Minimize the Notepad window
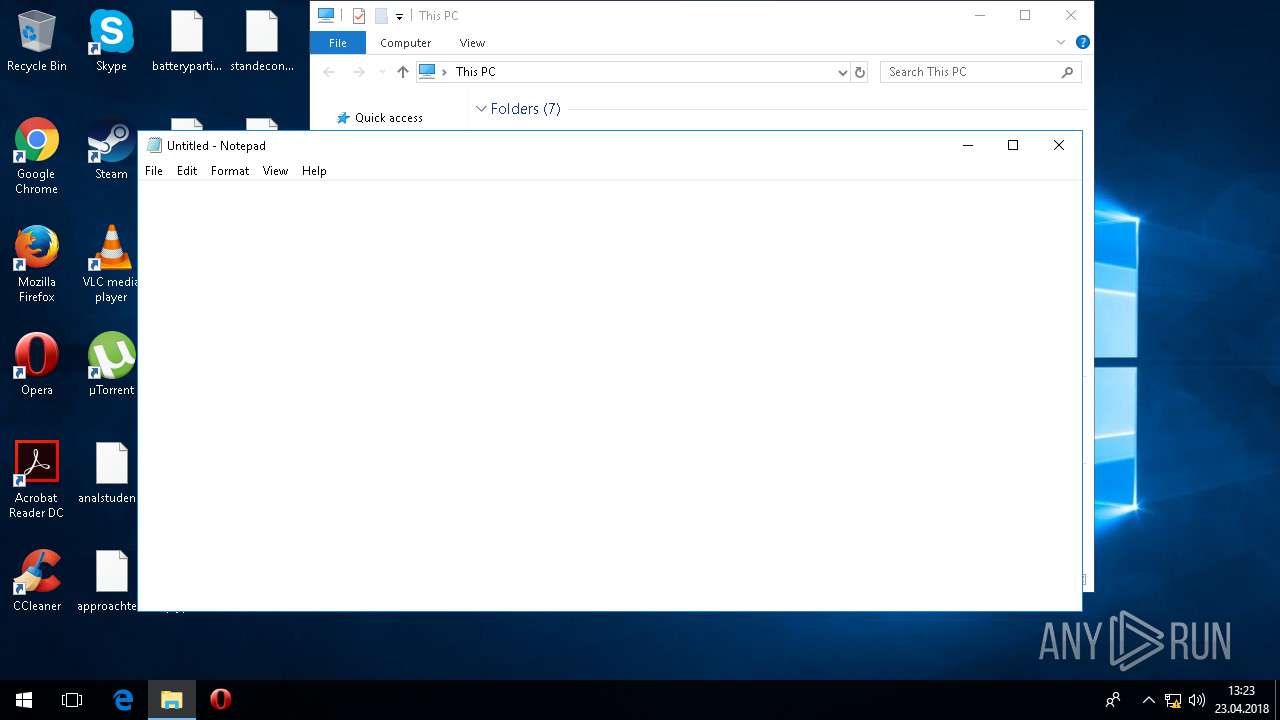This screenshot has width=1280, height=720. [967, 145]
